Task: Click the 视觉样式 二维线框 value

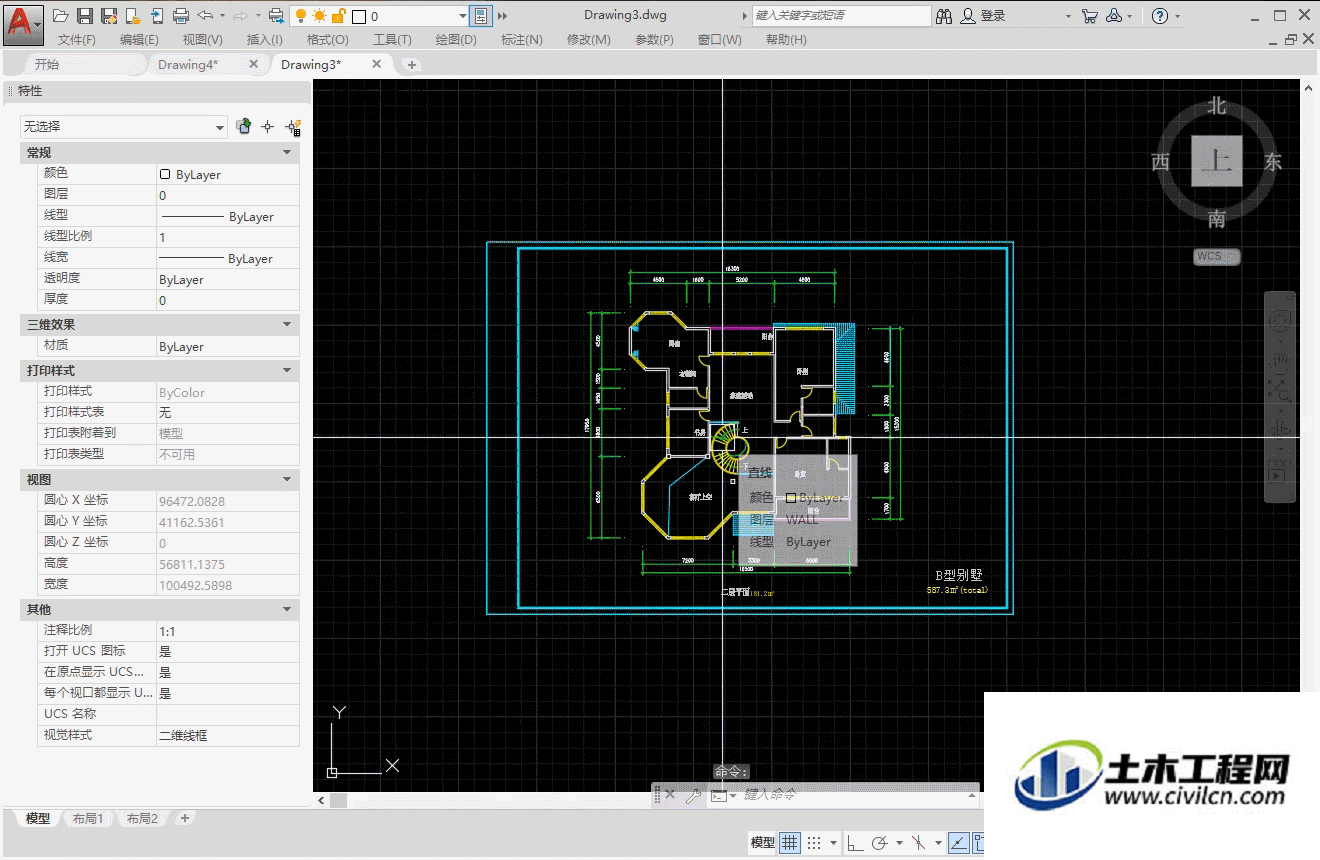Action: click(228, 735)
